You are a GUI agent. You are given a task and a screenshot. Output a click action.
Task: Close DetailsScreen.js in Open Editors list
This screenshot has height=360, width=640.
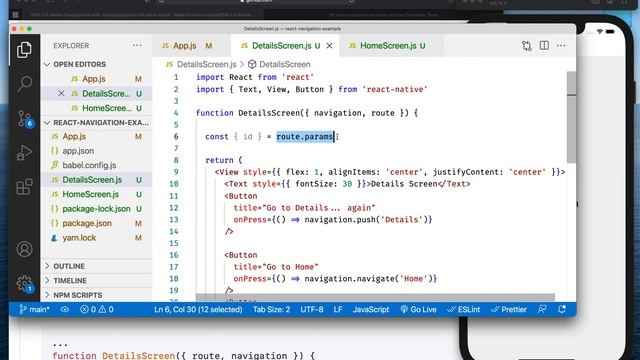61,93
